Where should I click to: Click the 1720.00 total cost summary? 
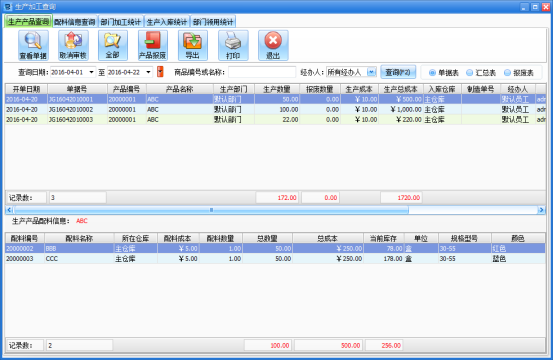[x=401, y=198]
